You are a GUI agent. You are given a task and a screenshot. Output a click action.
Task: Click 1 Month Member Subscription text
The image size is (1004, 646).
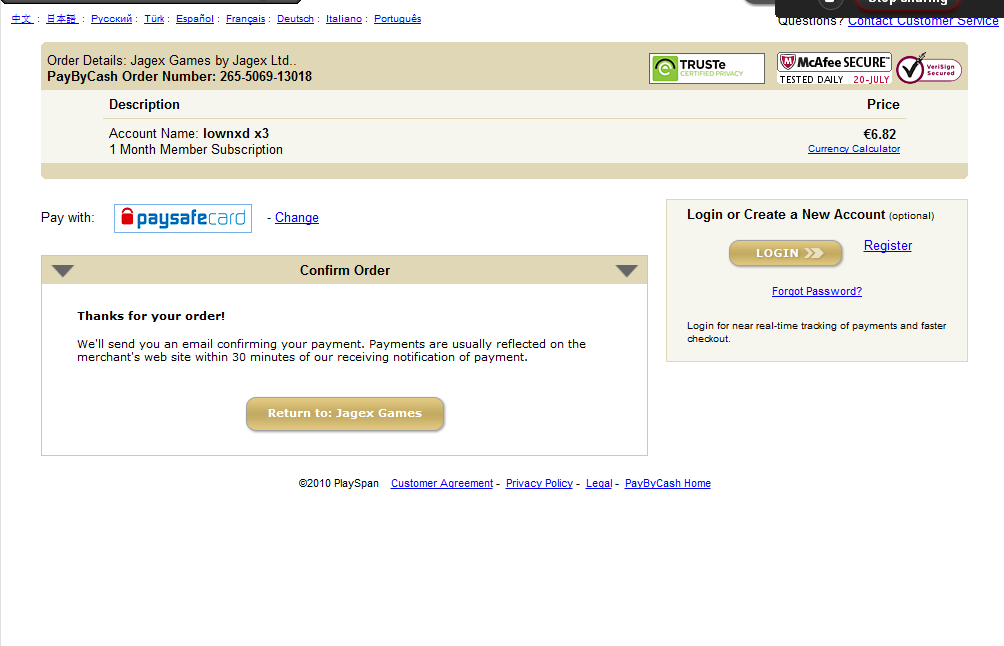coord(196,150)
